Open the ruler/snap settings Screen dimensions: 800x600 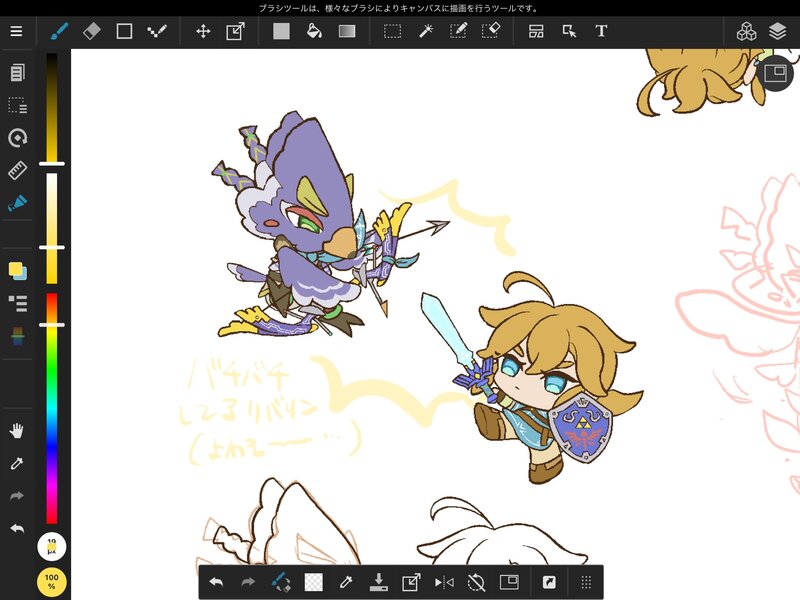[17, 170]
